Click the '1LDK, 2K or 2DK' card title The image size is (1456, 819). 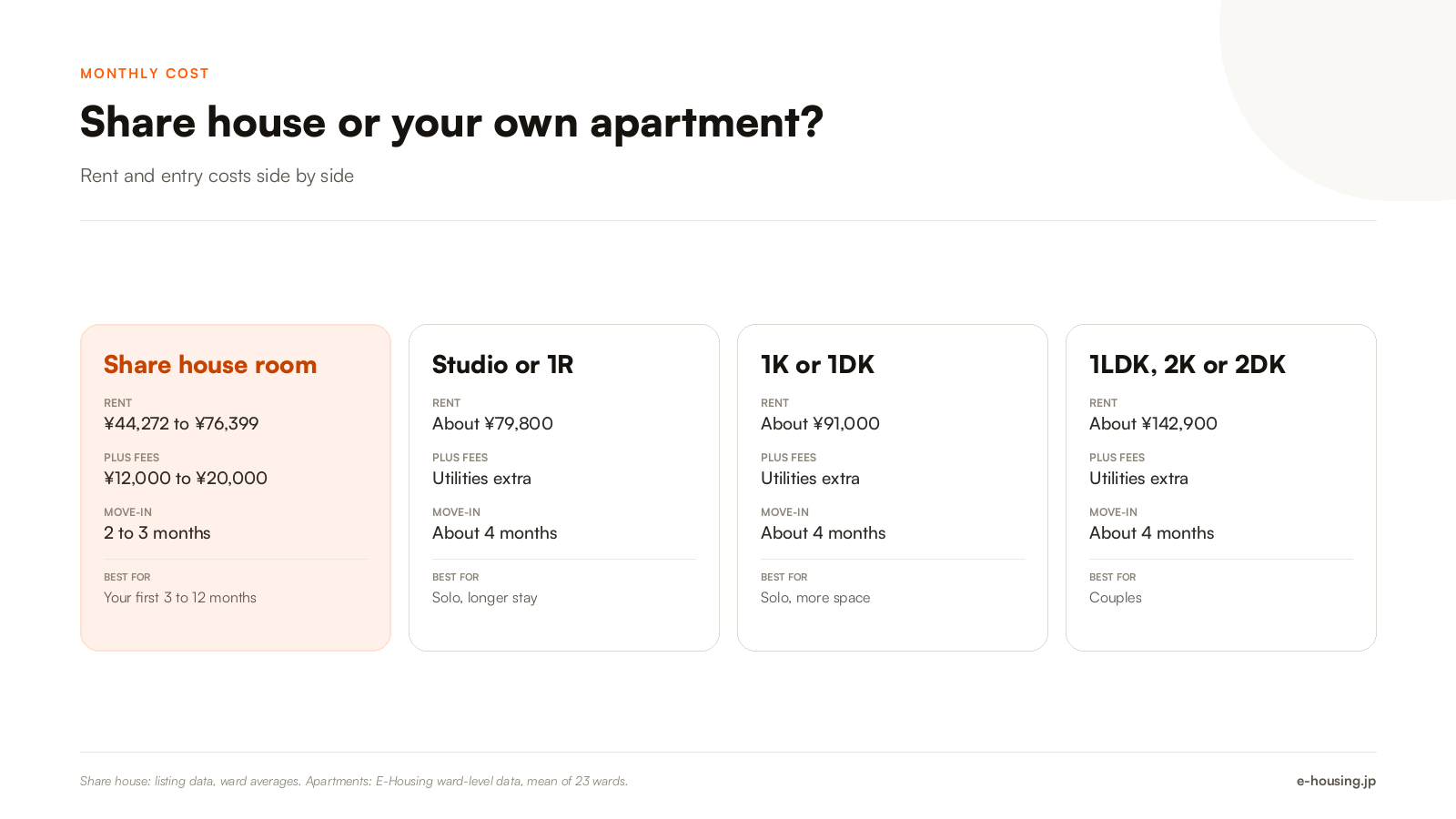1188,365
